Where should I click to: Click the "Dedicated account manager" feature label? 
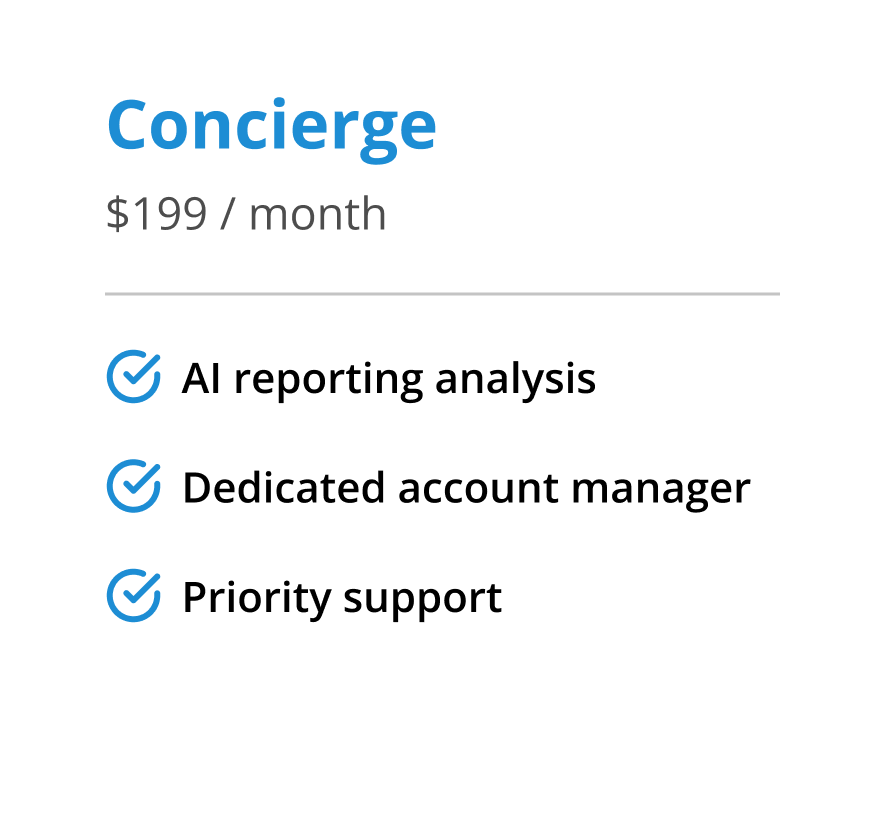tap(465, 488)
